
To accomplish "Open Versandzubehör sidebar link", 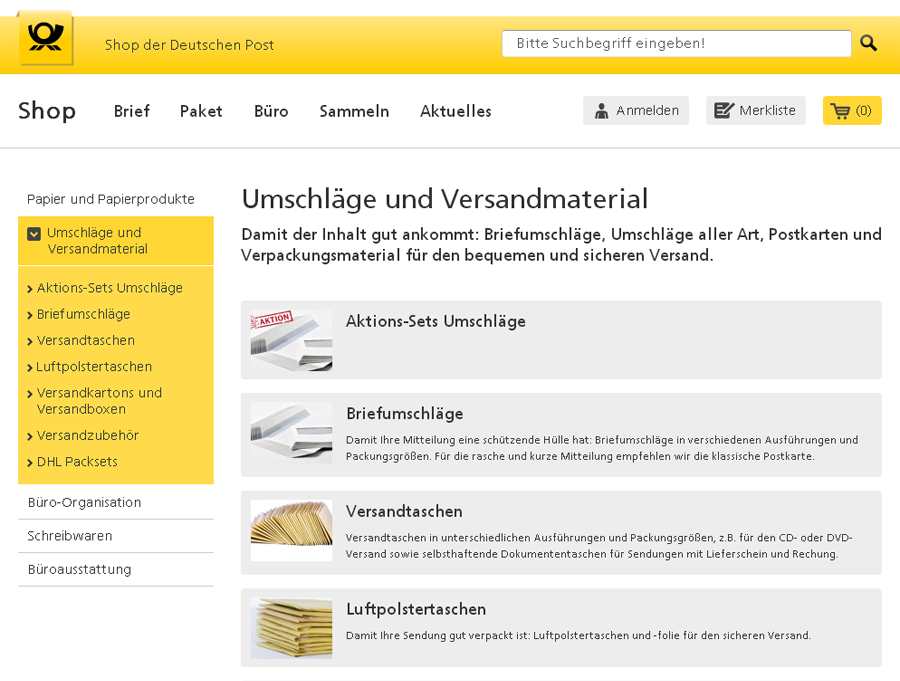I will (x=88, y=435).
